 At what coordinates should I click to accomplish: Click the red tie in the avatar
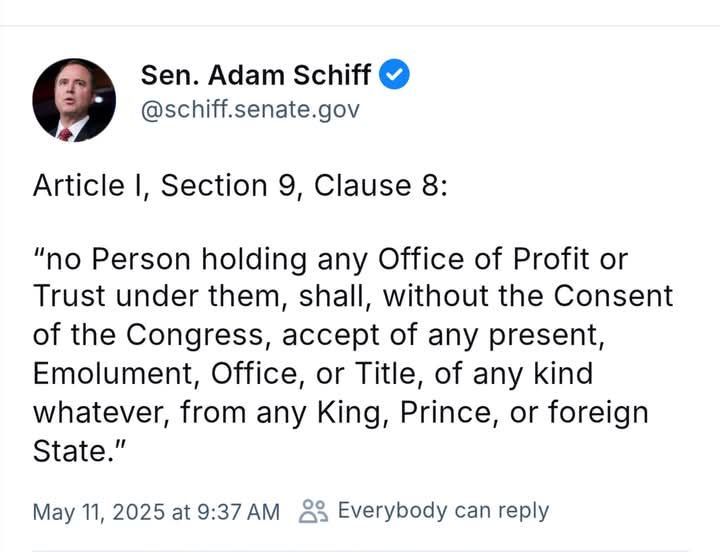(x=65, y=134)
